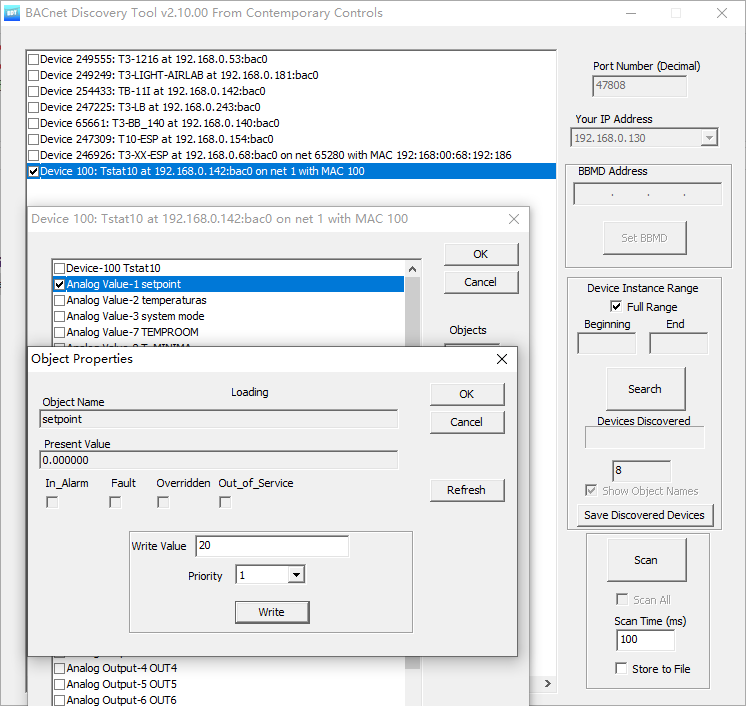The width and height of the screenshot is (746, 706).
Task: Click the Scan Time input field
Action: [x=643, y=639]
